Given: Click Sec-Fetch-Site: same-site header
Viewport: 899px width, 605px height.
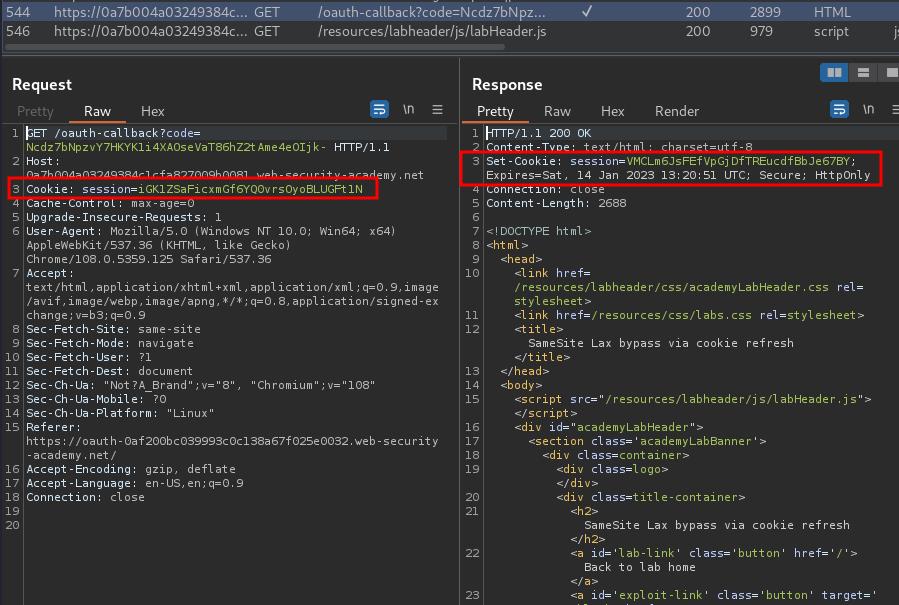Looking at the screenshot, I should tap(113, 329).
